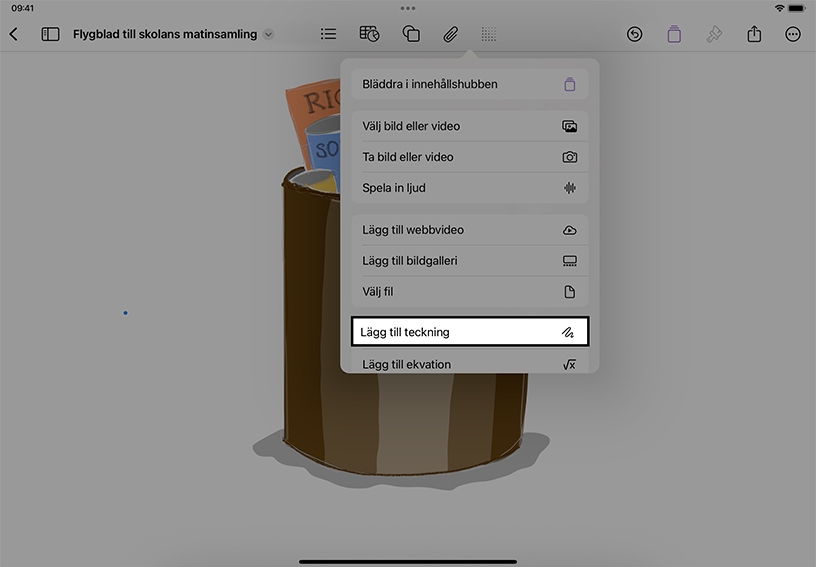Select Lägg till teckning
This screenshot has height=567, width=816.
click(470, 332)
